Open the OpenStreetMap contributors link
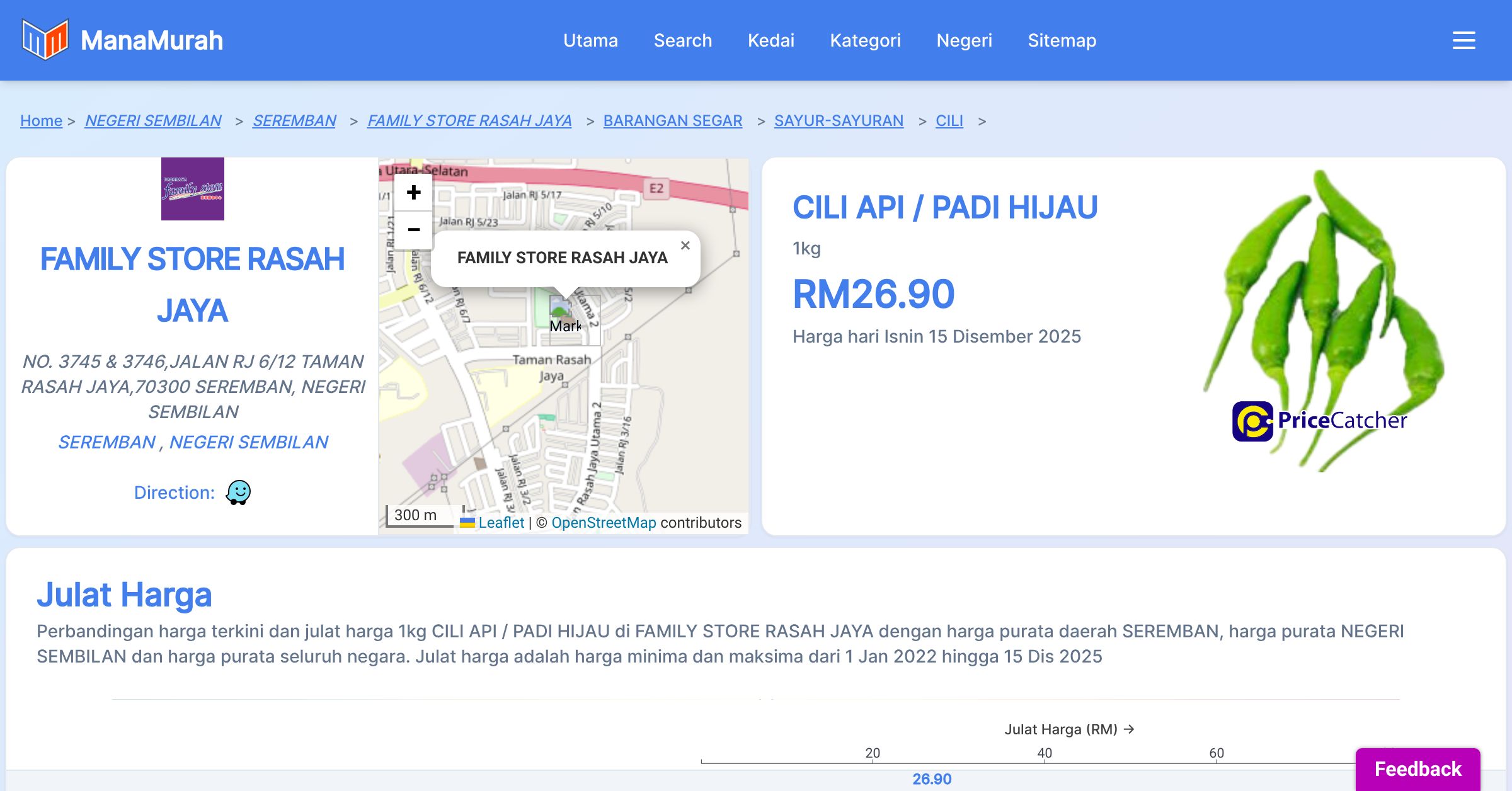 pyautogui.click(x=604, y=523)
